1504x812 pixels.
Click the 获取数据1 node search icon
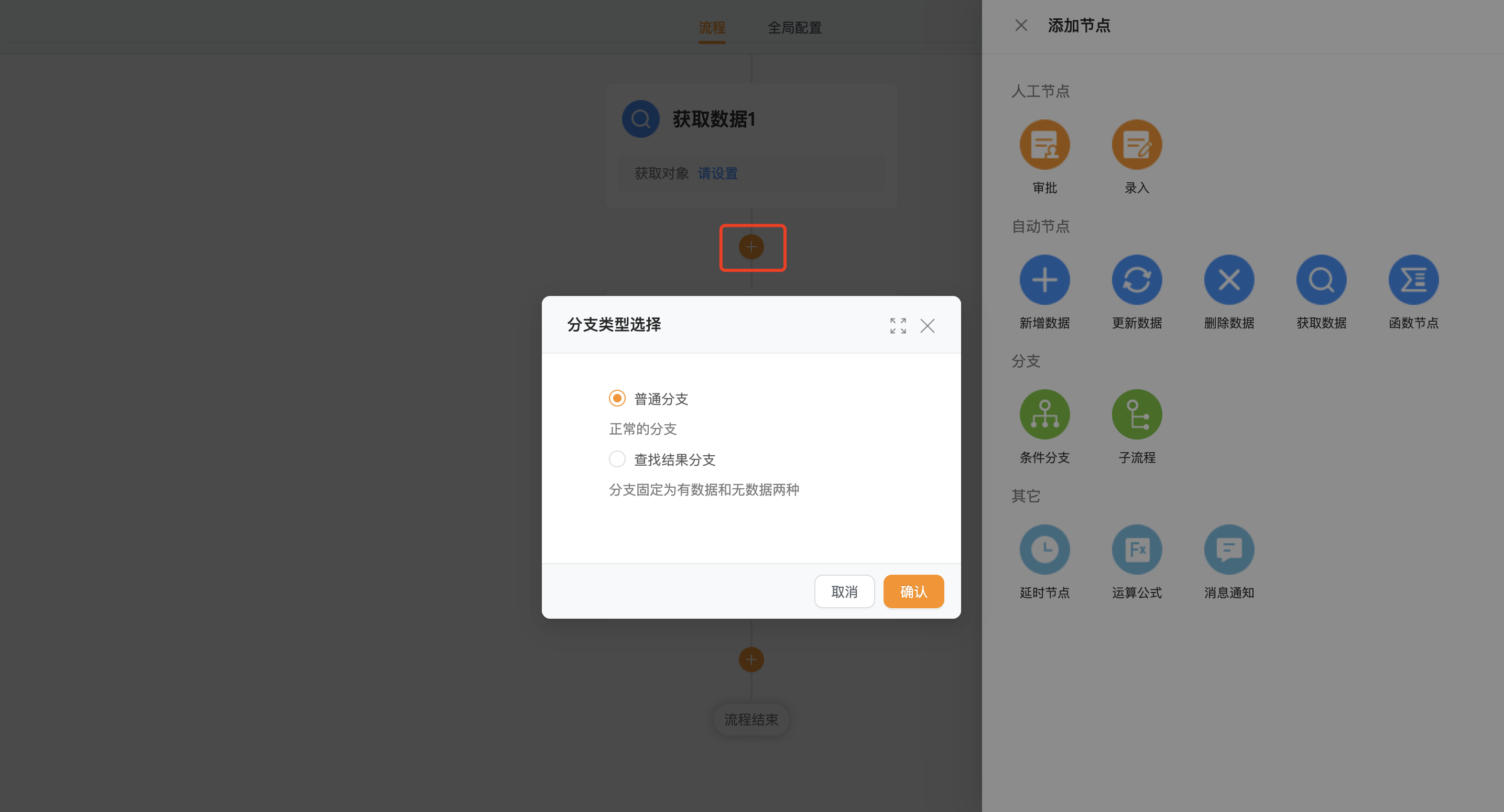(x=640, y=119)
